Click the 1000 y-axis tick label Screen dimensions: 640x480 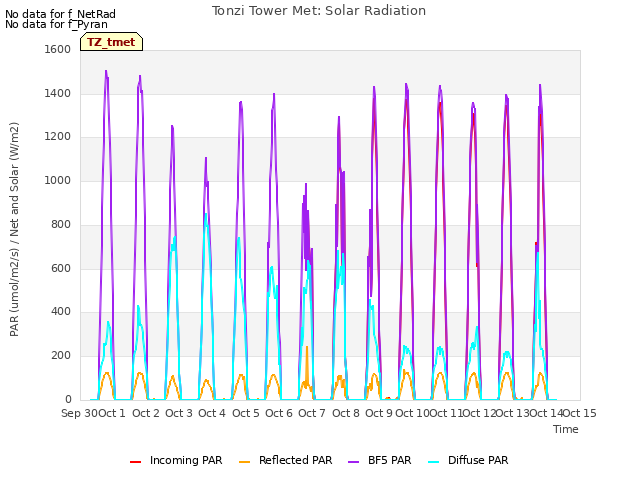[x=58, y=180]
